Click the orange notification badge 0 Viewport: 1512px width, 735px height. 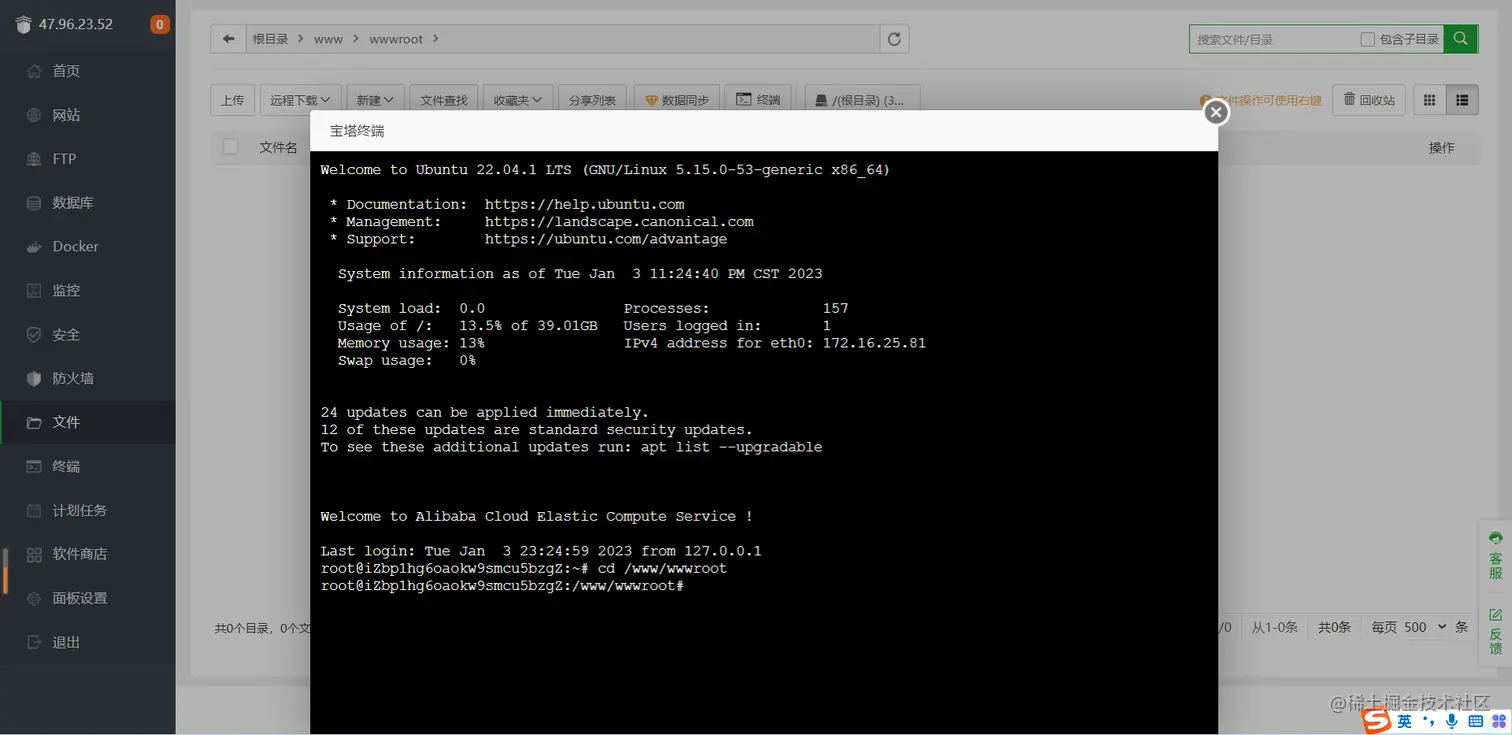(160, 25)
